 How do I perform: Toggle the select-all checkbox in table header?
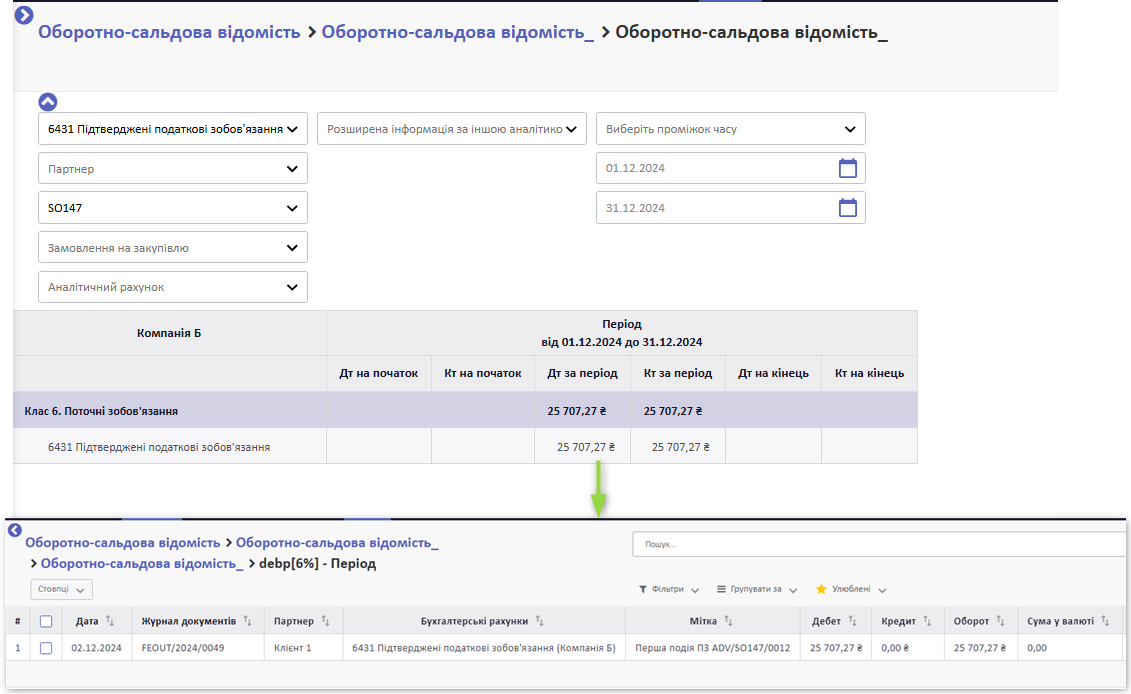tap(46, 621)
